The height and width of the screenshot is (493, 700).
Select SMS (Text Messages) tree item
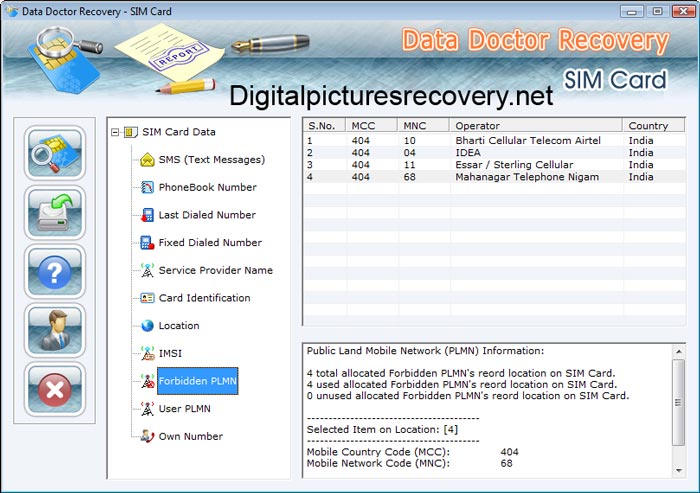pyautogui.click(x=212, y=159)
